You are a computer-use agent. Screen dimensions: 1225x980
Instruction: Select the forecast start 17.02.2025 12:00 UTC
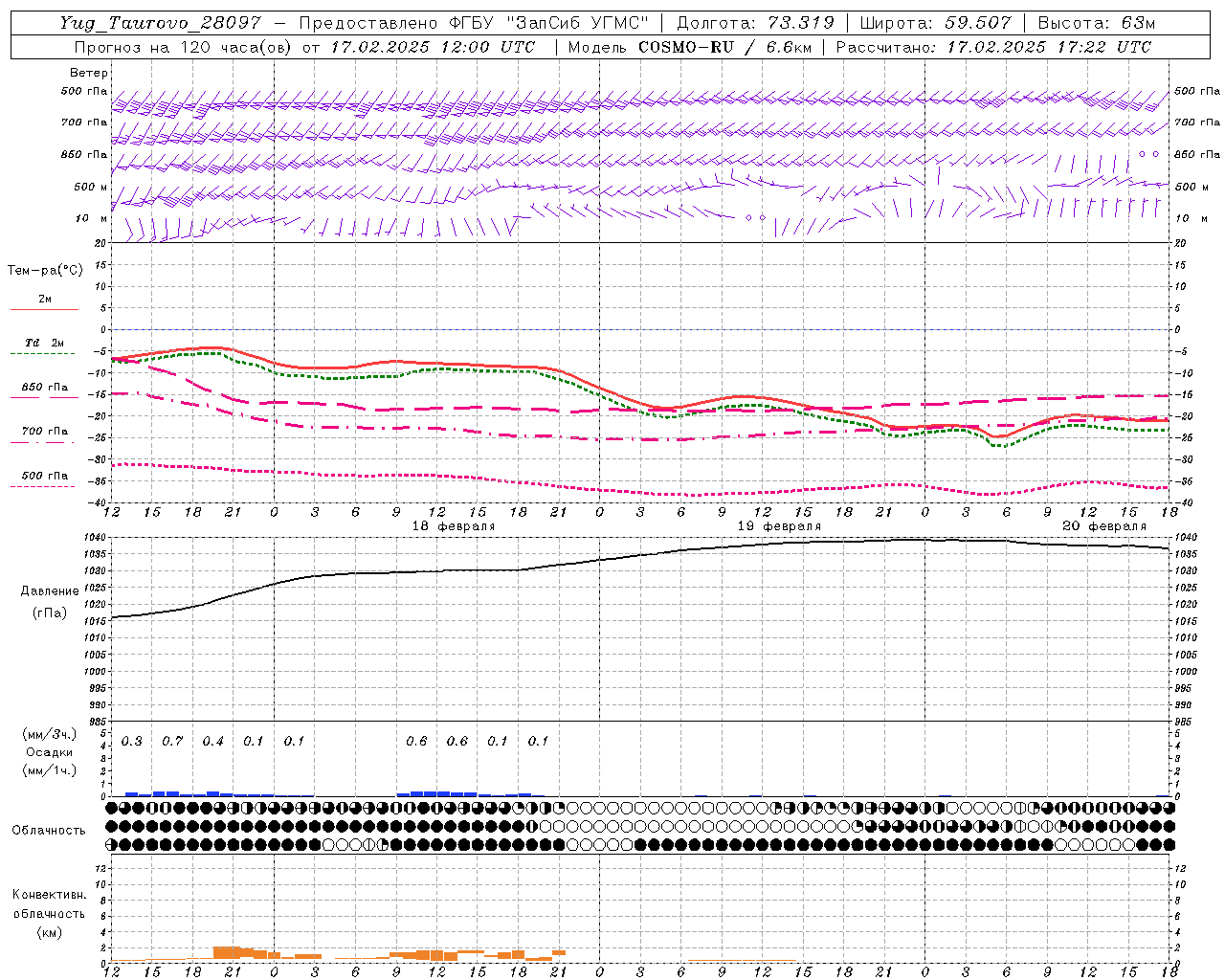434,47
